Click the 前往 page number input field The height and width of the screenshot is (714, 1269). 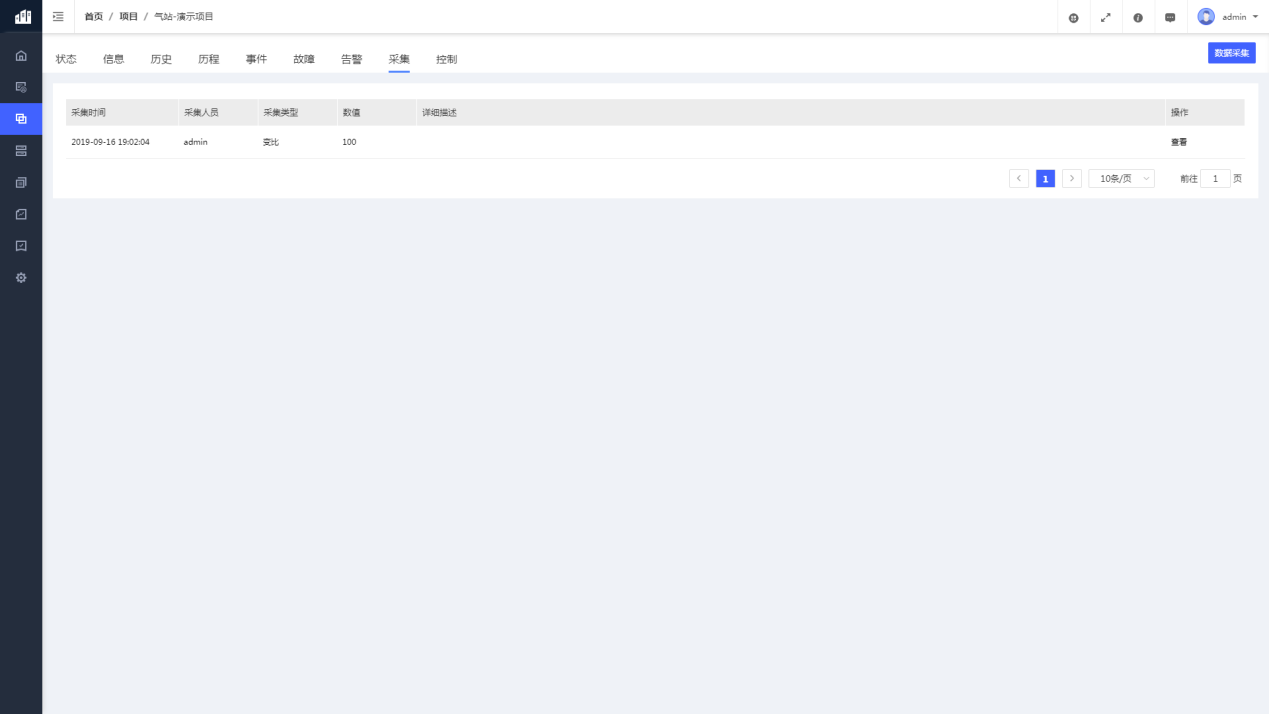pyautogui.click(x=1215, y=179)
